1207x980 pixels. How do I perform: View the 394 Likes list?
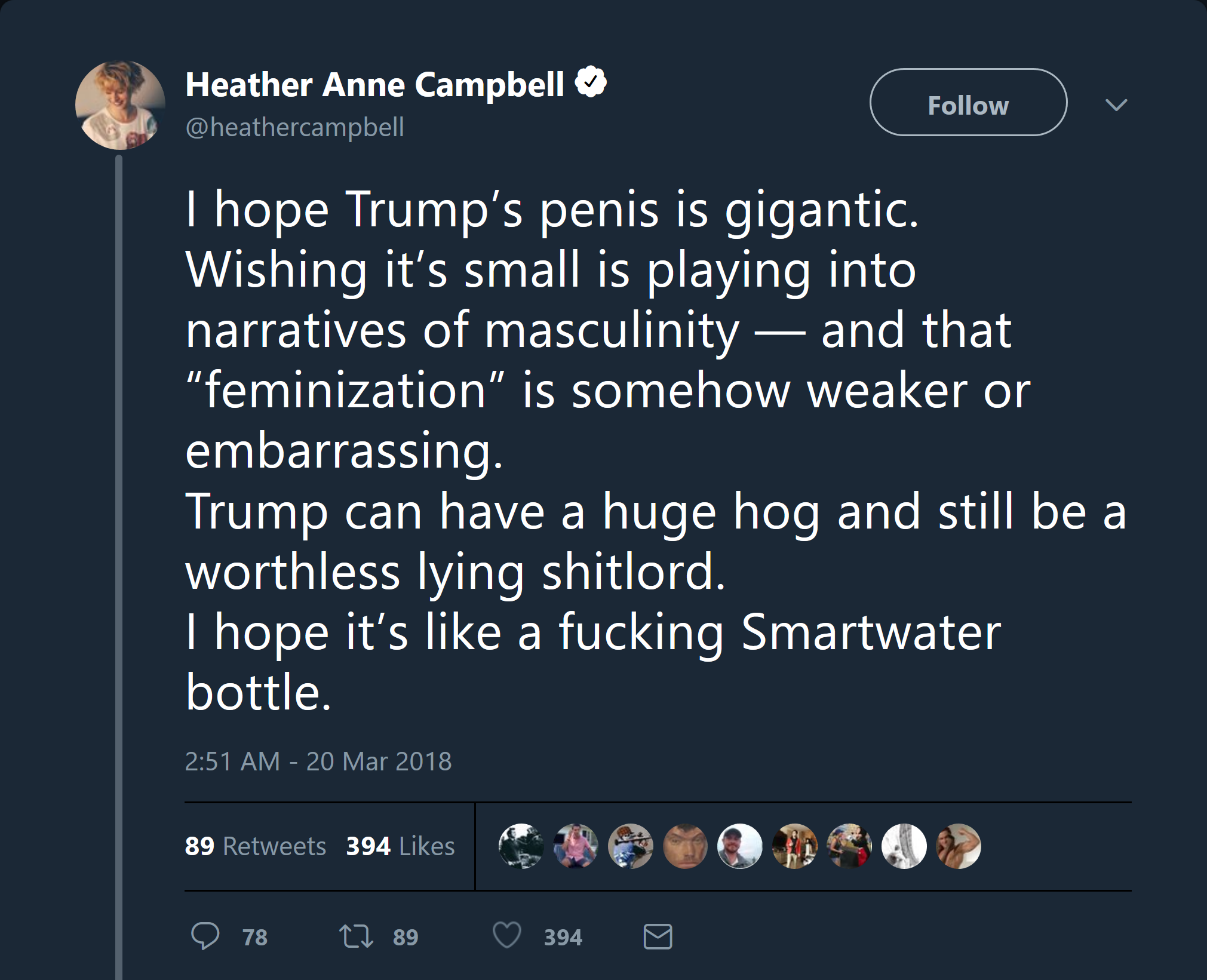click(400, 846)
